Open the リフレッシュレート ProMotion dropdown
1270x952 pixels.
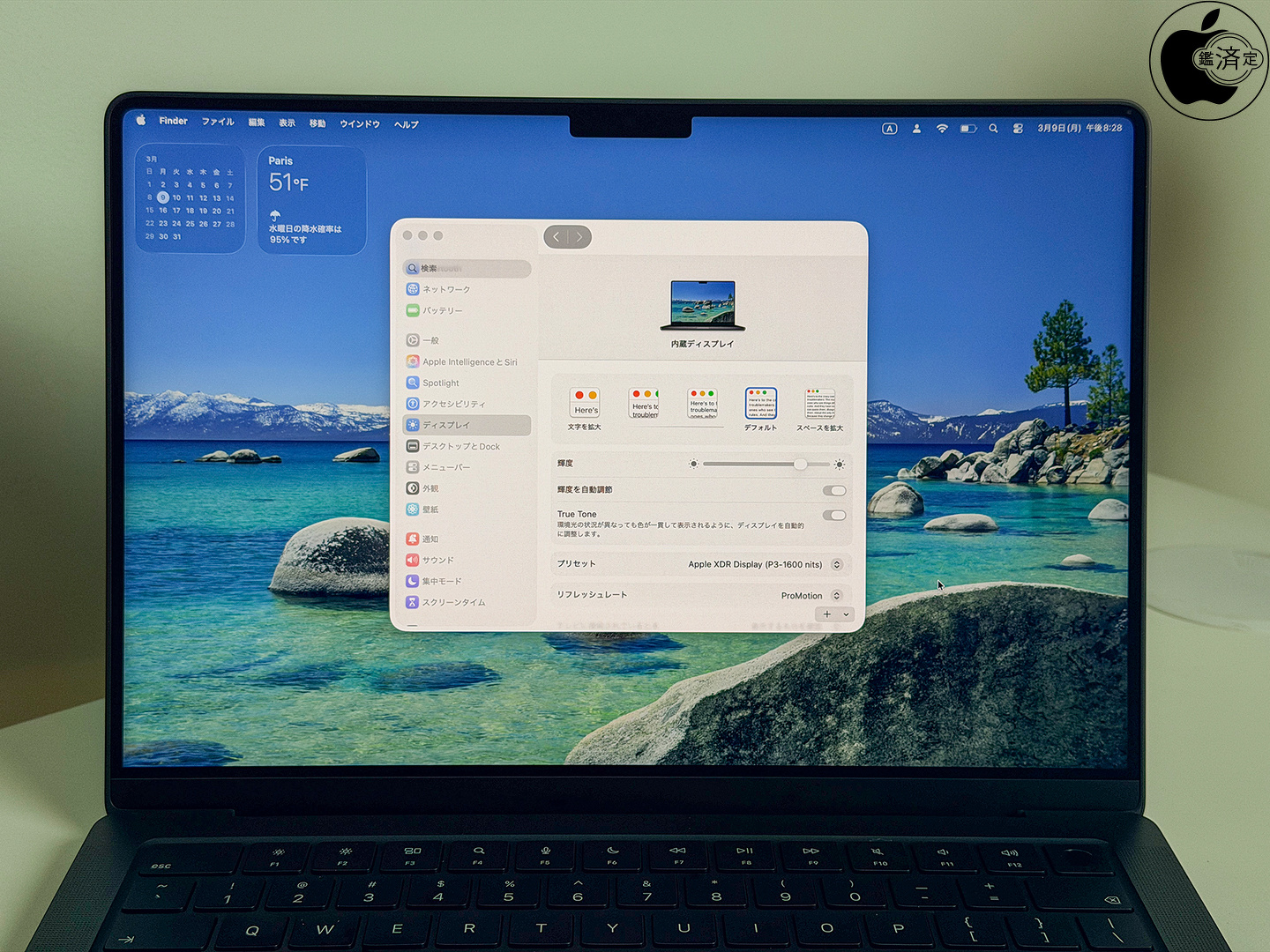coord(836,596)
